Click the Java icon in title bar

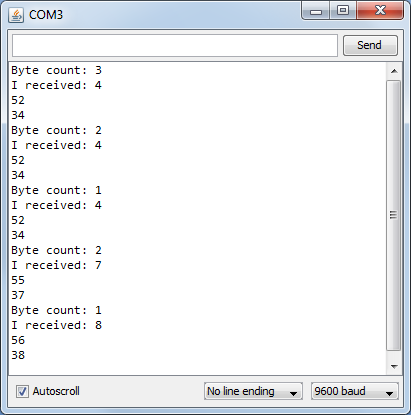pos(16,15)
